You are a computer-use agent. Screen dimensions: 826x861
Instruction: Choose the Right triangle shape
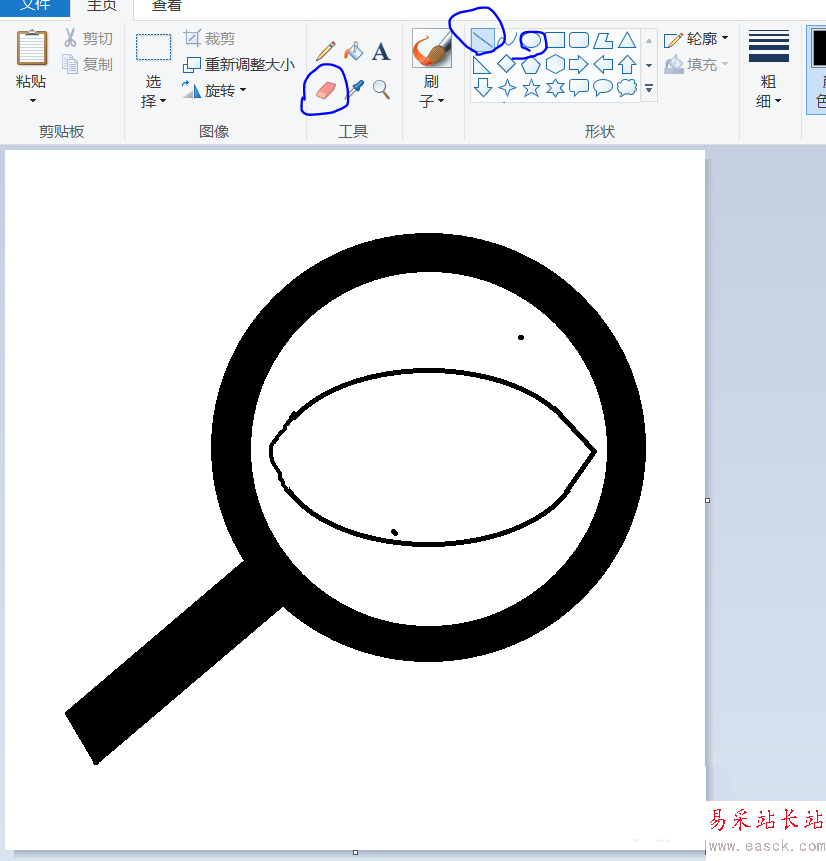pyautogui.click(x=482, y=64)
